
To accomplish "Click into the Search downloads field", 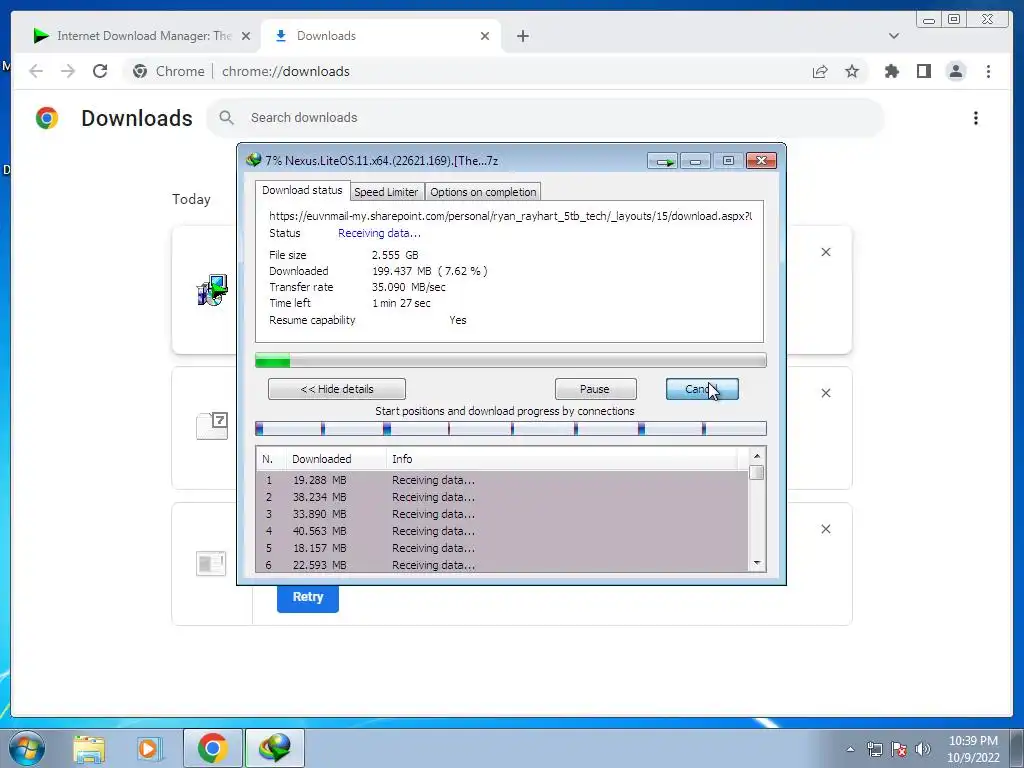I will [546, 118].
